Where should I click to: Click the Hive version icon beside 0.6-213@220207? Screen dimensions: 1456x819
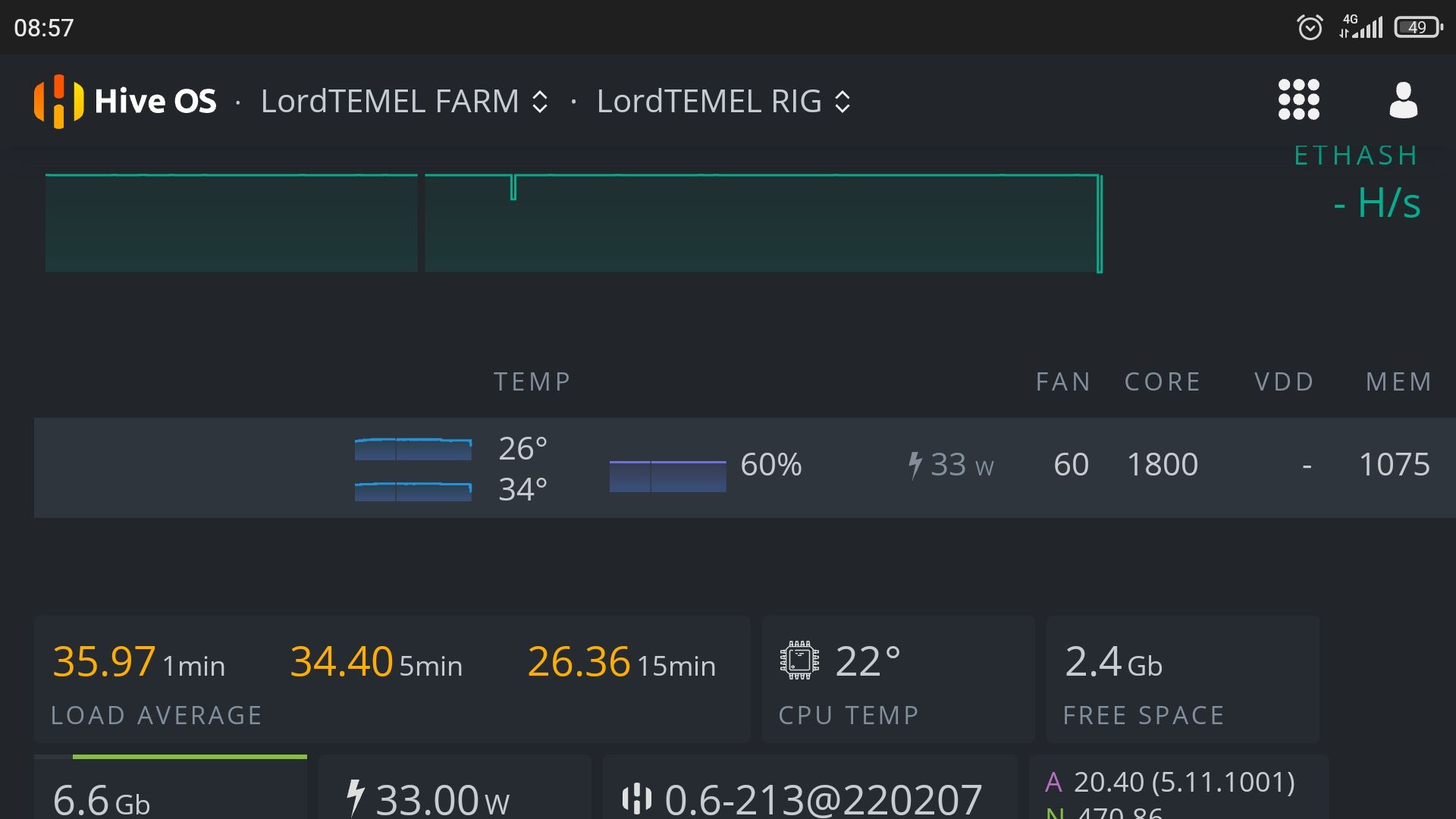coord(636,799)
